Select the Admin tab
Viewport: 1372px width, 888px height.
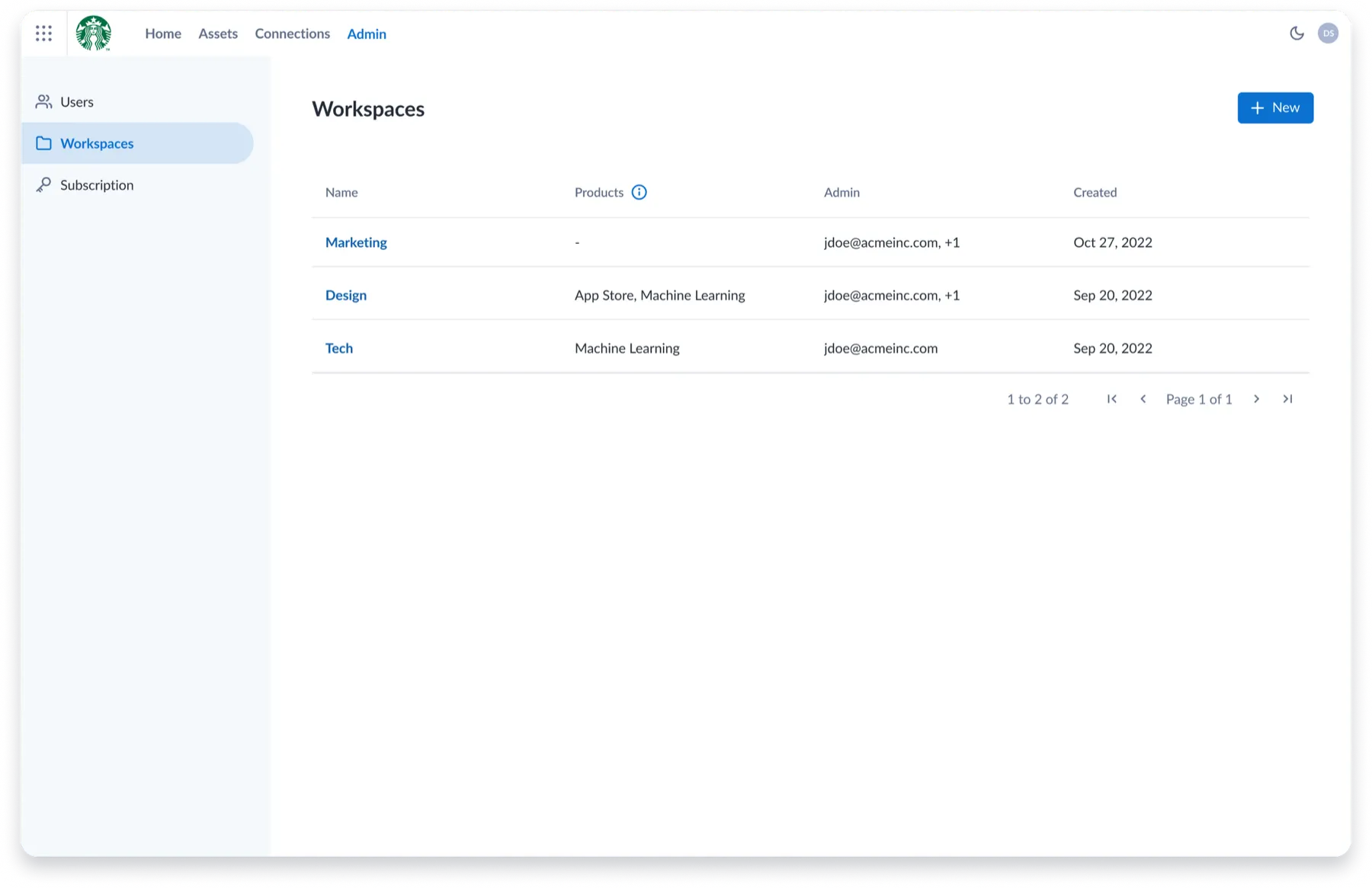pos(367,34)
